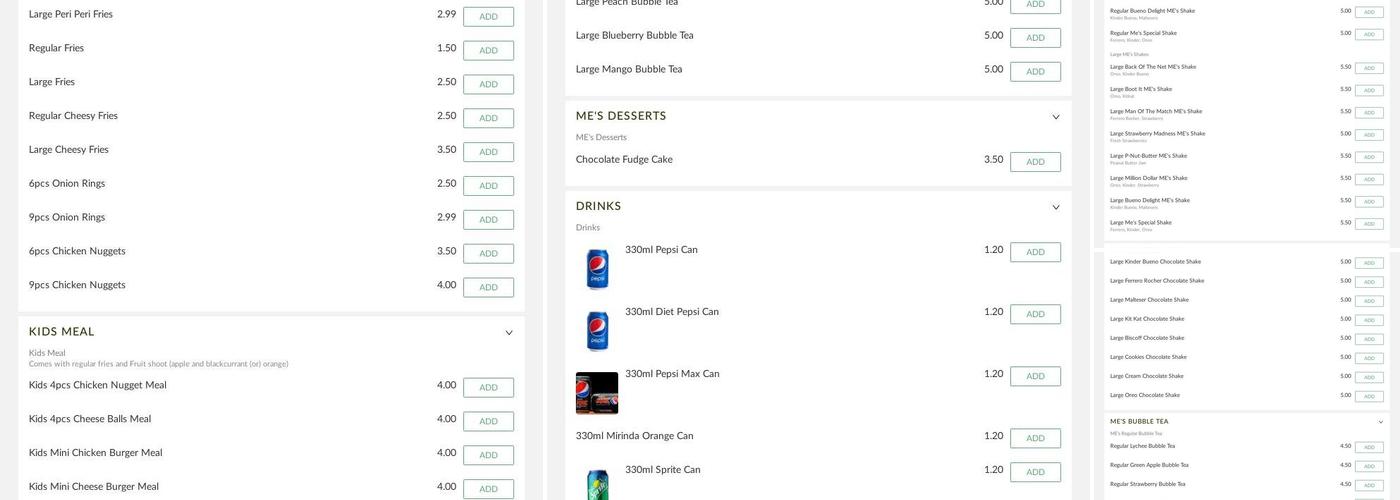The image size is (1400, 500).
Task: Add Large Blueberry Bubble Tea
Action: coord(1035,38)
